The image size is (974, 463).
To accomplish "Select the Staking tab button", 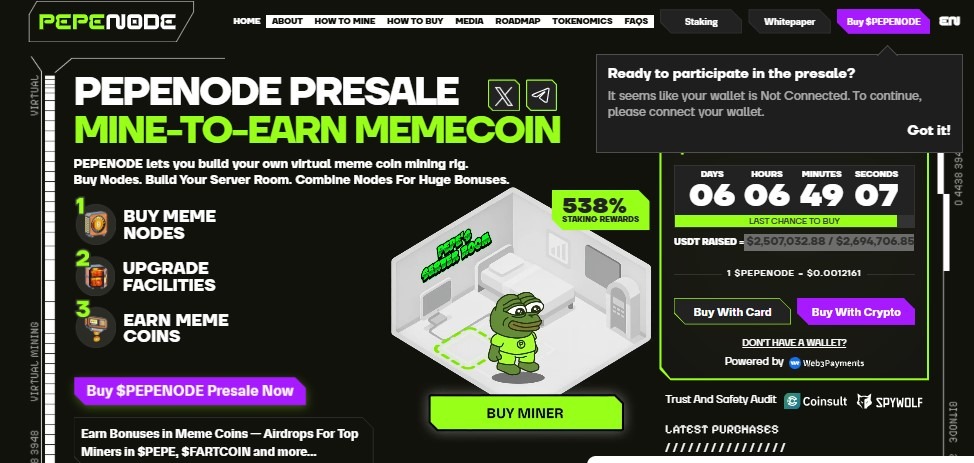I will click(701, 22).
